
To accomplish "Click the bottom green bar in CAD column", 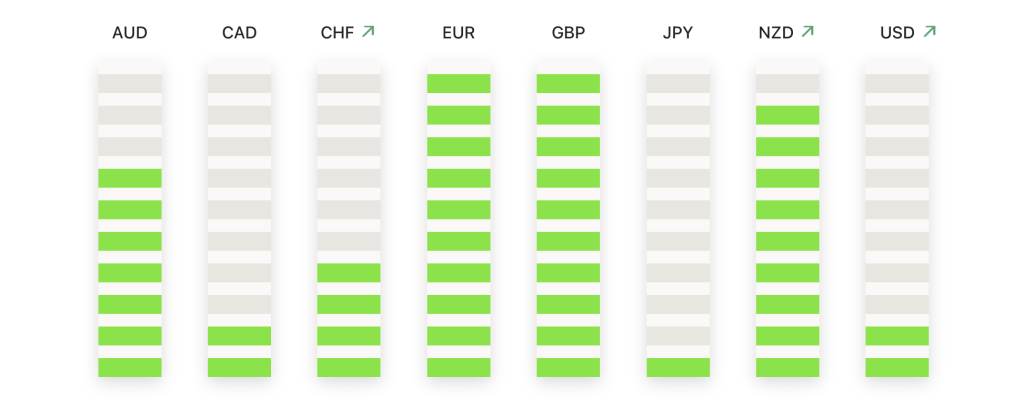I will [240, 368].
